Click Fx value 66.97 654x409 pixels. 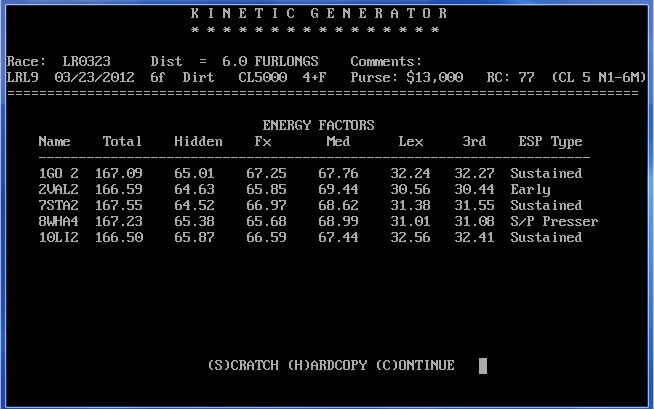(x=267, y=205)
